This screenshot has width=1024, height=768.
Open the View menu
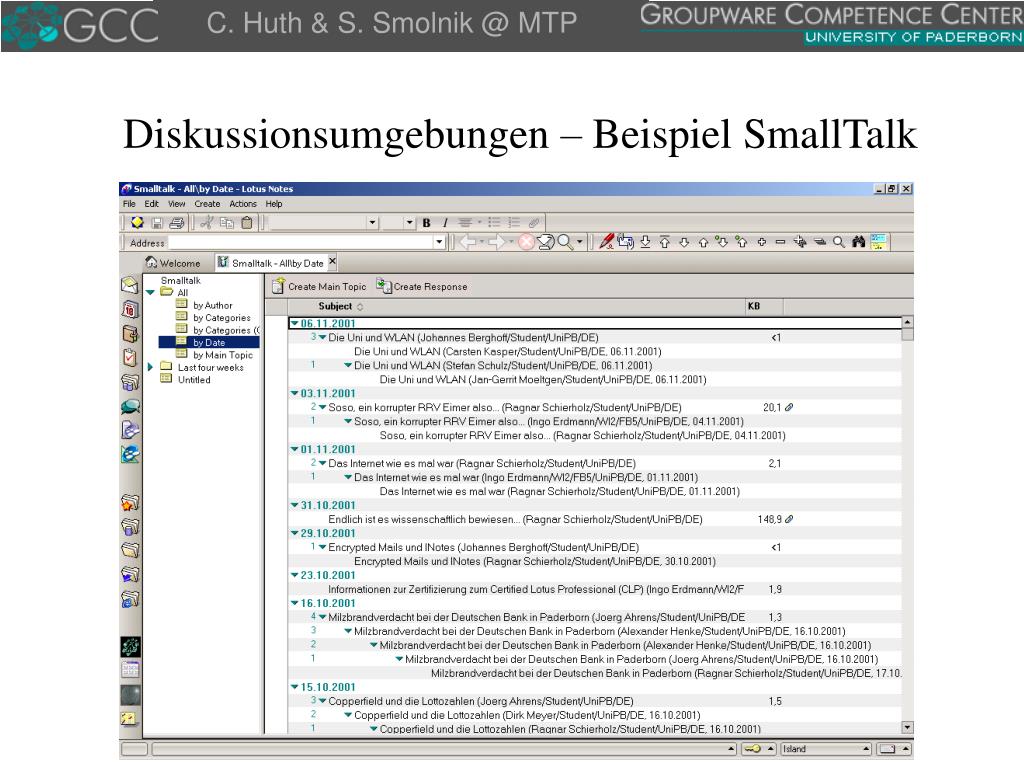pyautogui.click(x=176, y=204)
